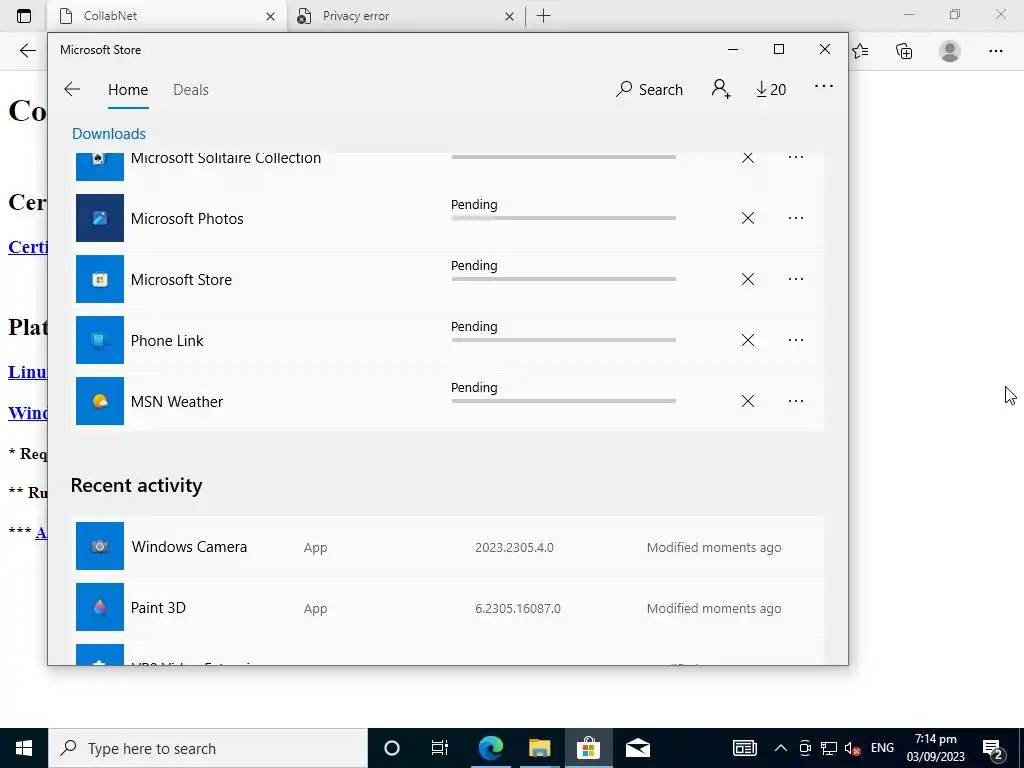The height and width of the screenshot is (768, 1024).
Task: Open Microsoft Edge from the taskbar
Action: [x=490, y=748]
